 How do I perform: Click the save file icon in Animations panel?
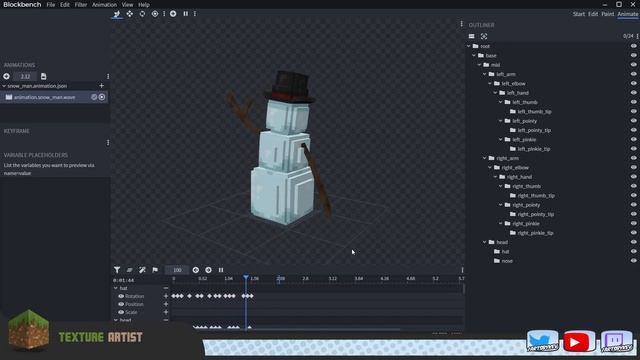(x=43, y=76)
